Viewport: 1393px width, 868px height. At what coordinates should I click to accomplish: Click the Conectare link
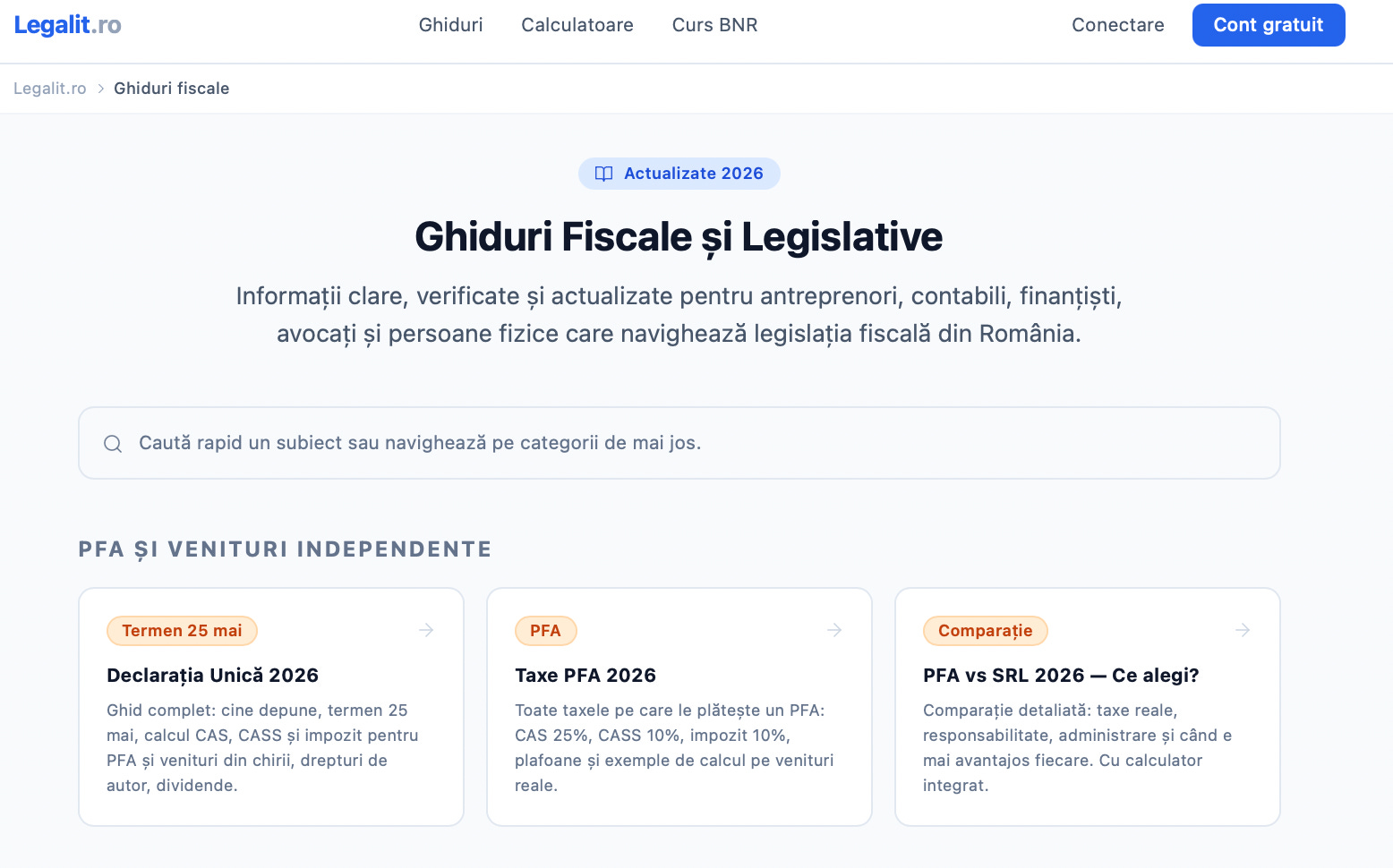1117,25
